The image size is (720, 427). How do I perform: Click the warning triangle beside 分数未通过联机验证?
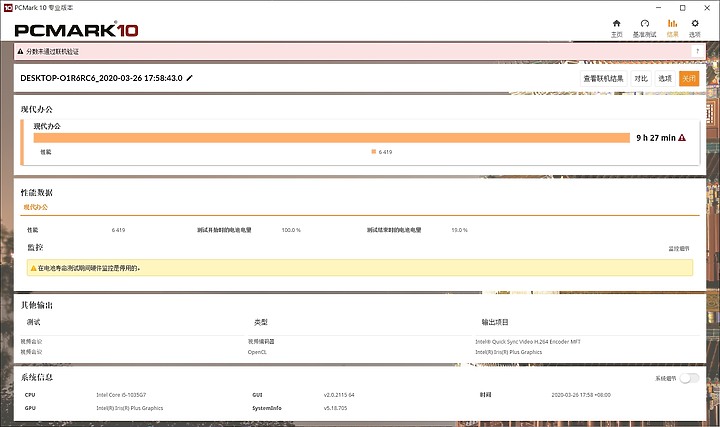click(20, 51)
